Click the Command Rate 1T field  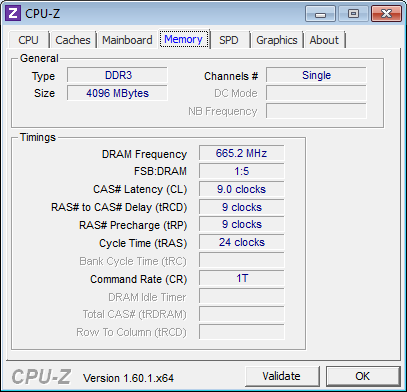(242, 278)
